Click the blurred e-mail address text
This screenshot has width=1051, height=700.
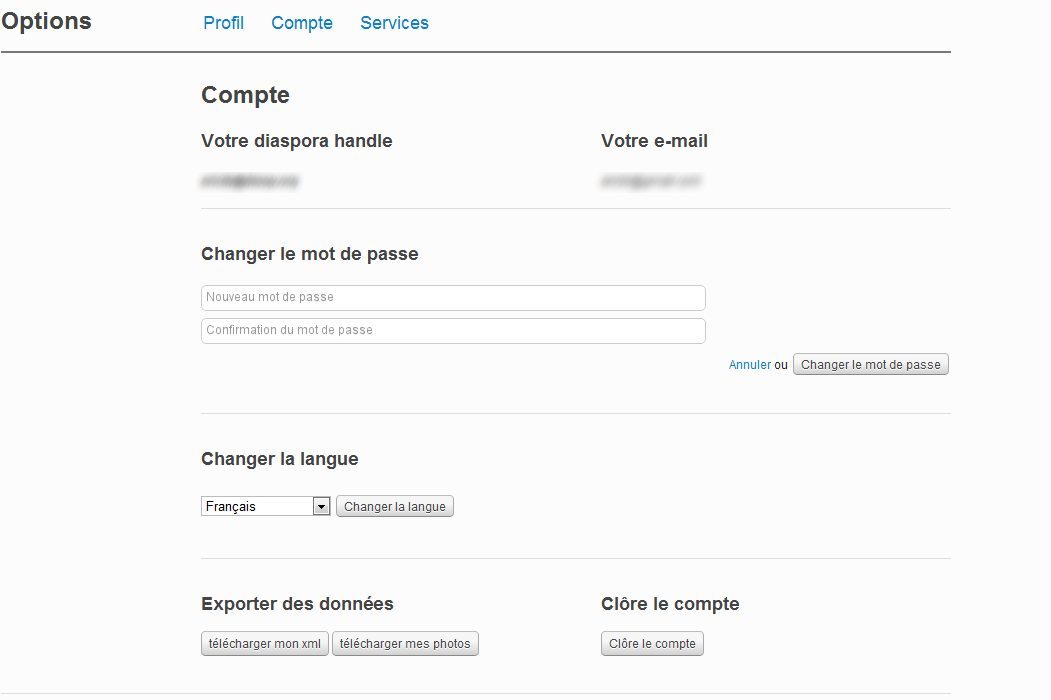(650, 181)
